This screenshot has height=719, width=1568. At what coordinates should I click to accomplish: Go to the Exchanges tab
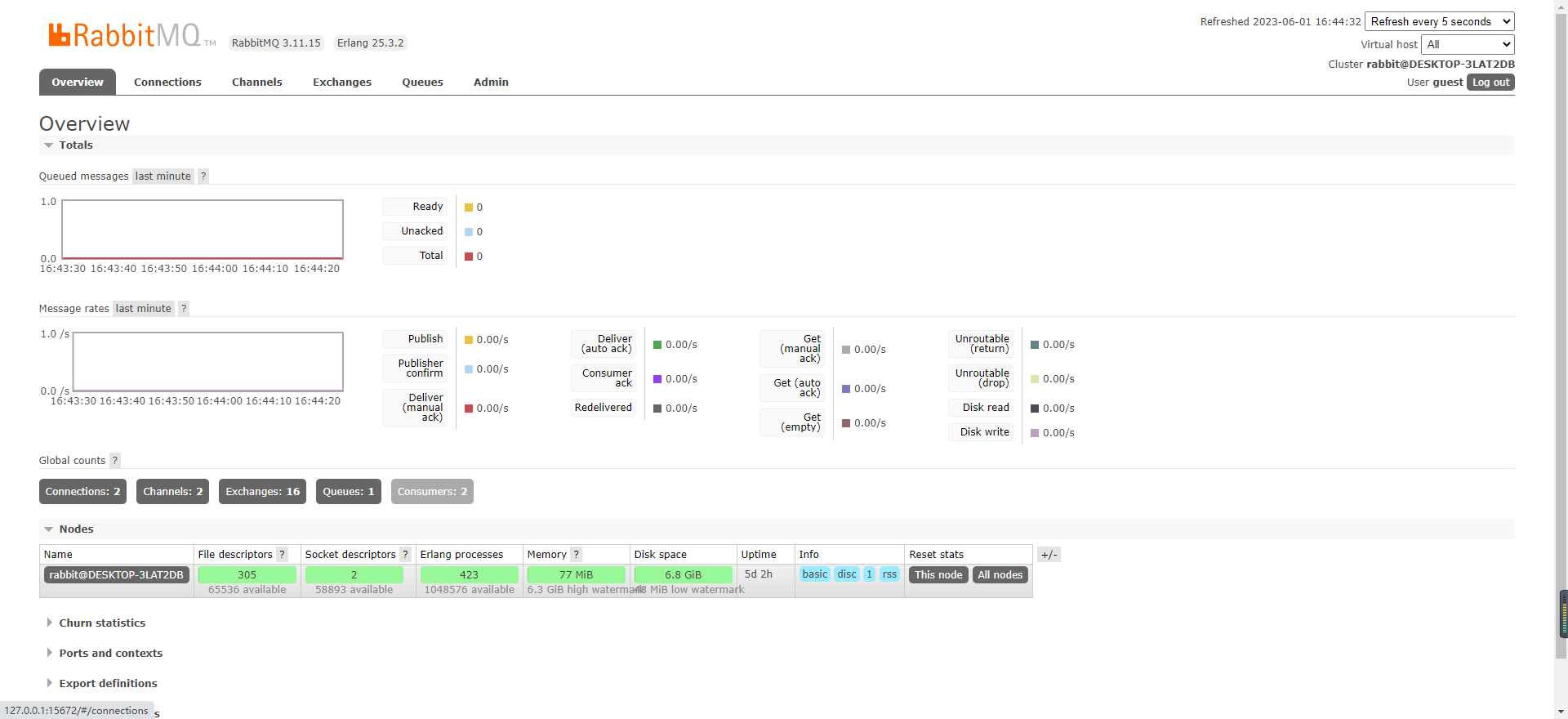pos(341,83)
